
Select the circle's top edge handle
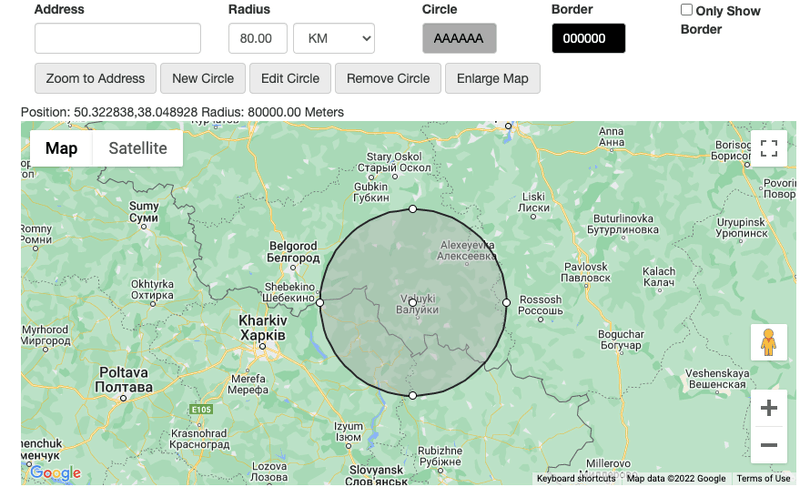coord(413,209)
